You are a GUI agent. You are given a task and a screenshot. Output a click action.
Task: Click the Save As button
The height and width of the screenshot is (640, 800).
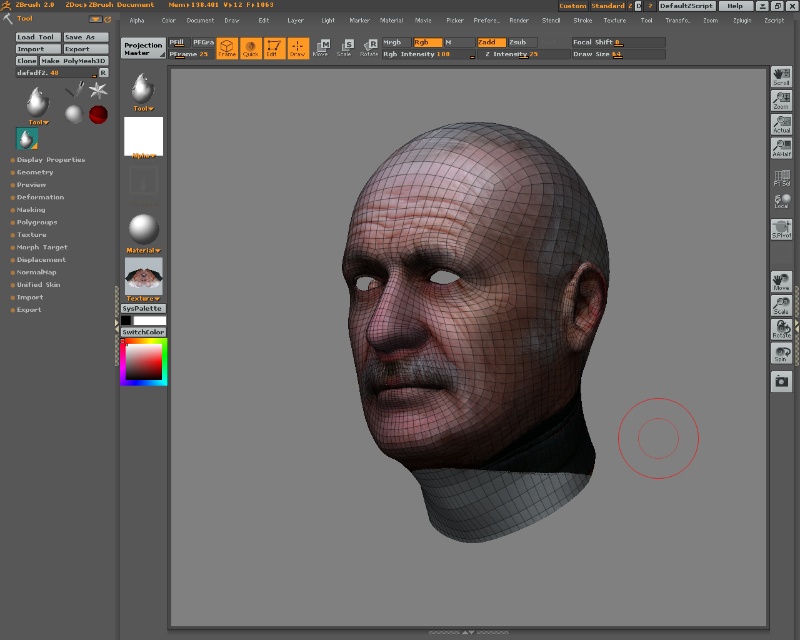click(86, 37)
